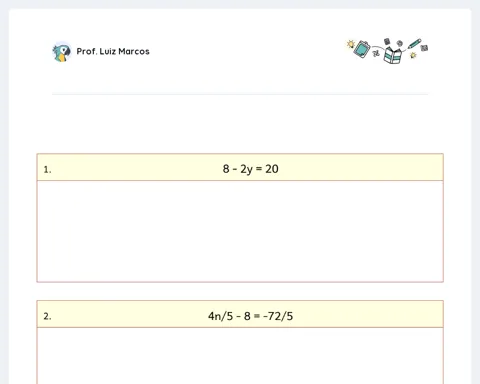The width and height of the screenshot is (480, 384).
Task: Click the large lightbulb icon in header illustration
Action: pos(350,44)
